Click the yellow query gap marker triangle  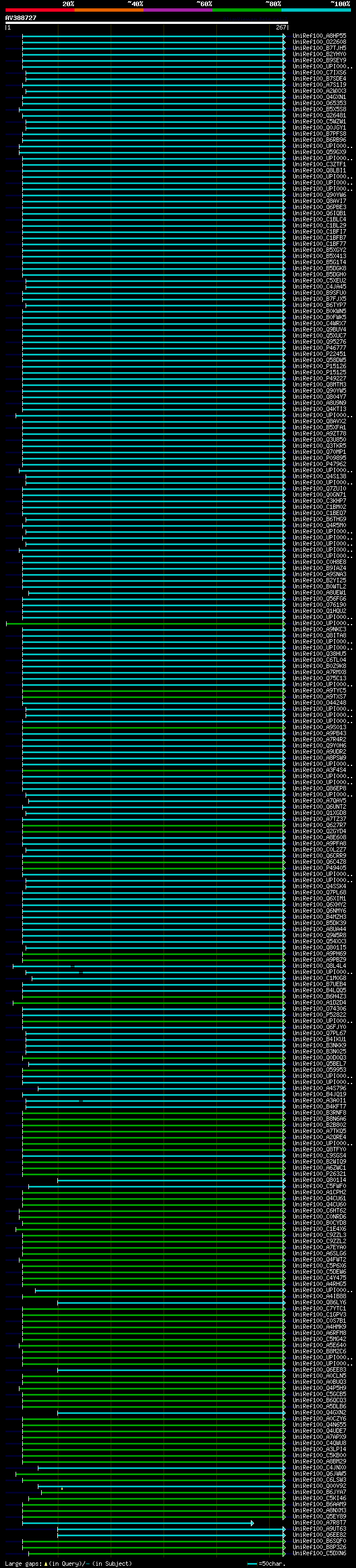(x=61, y=1488)
